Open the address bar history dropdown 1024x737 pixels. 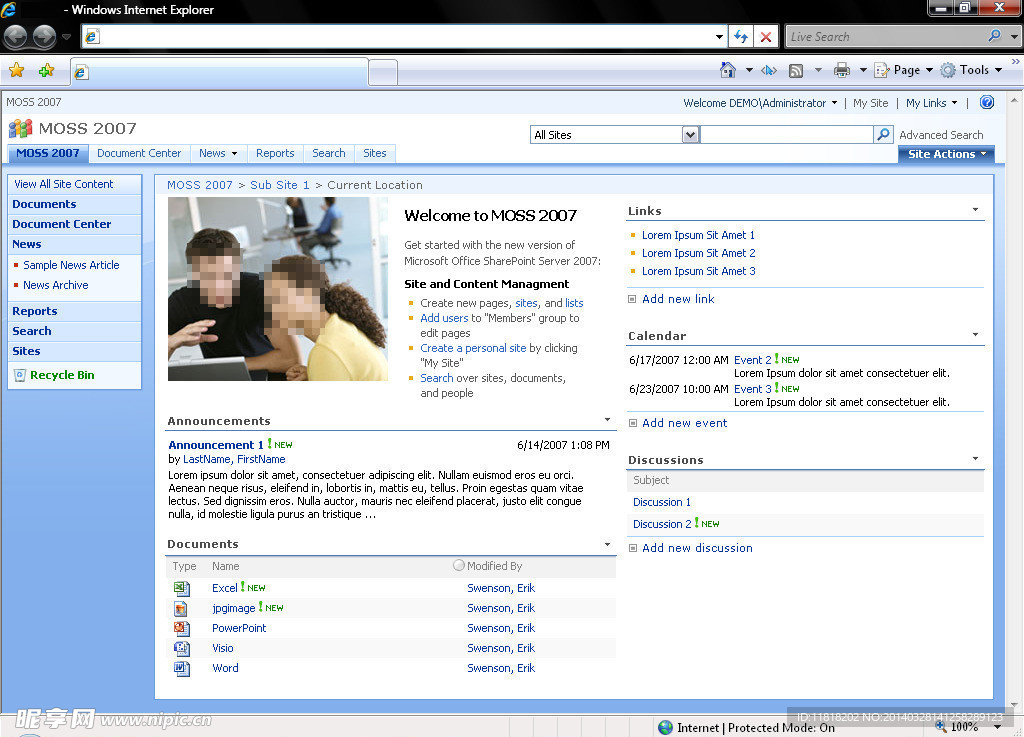[719, 37]
